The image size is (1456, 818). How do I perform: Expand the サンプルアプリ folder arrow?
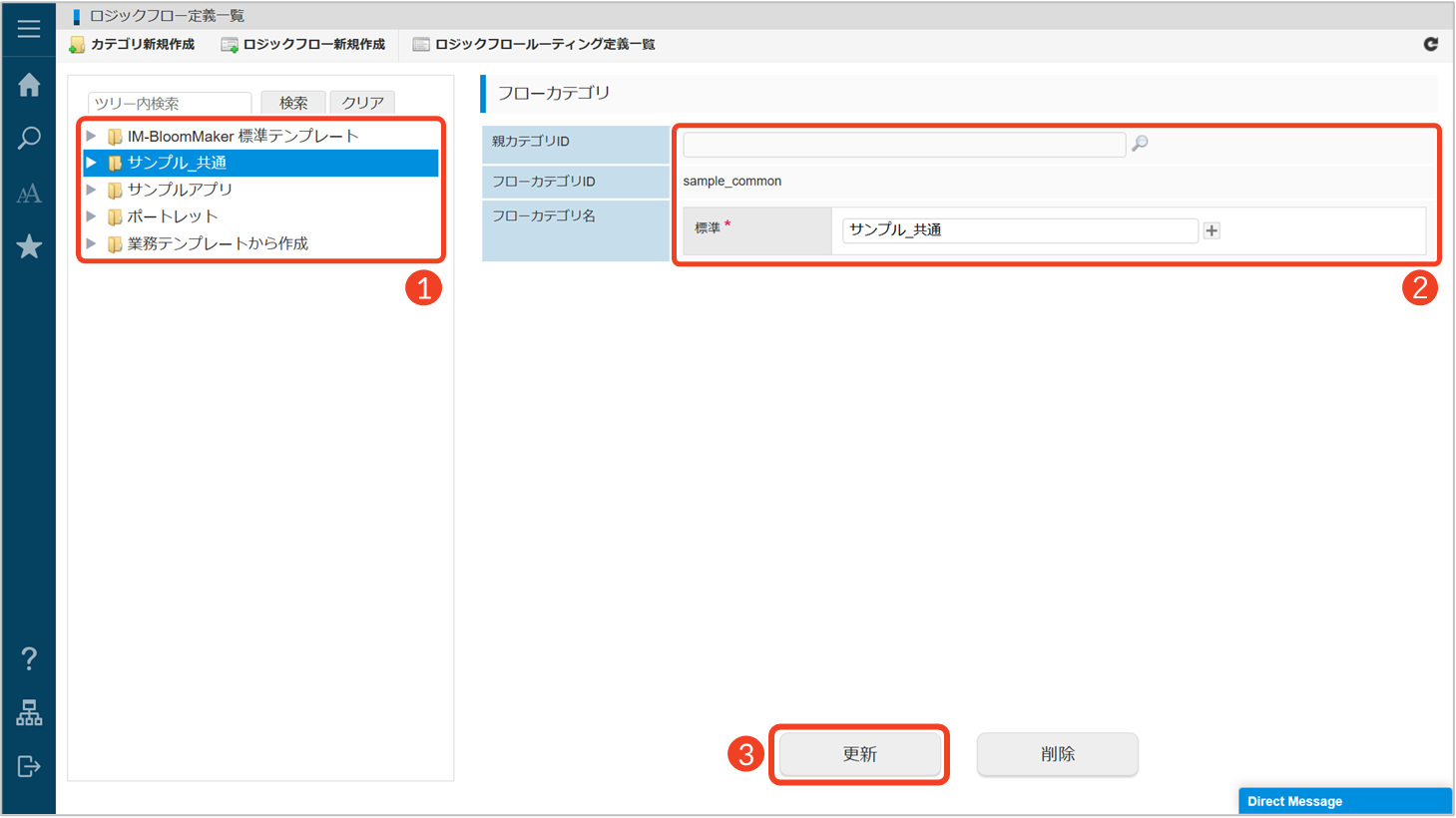pos(91,190)
